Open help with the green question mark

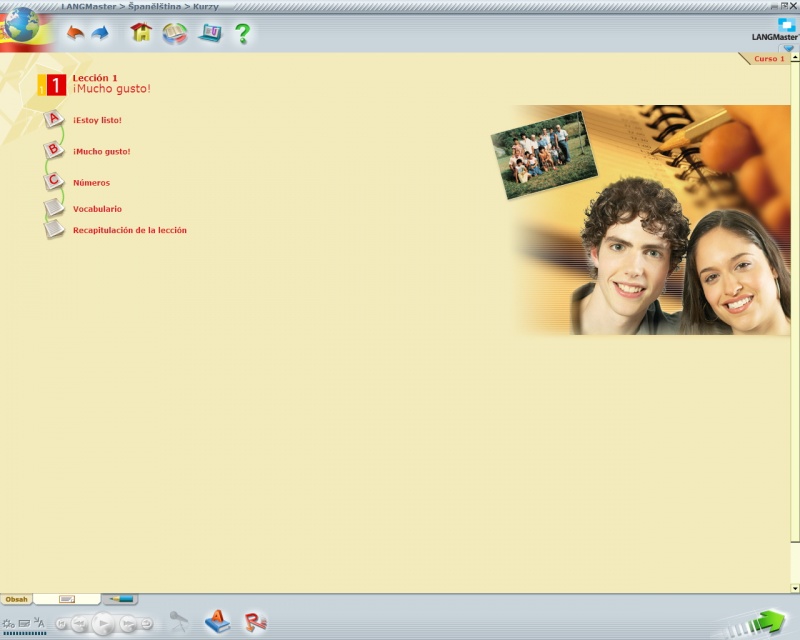[242, 34]
